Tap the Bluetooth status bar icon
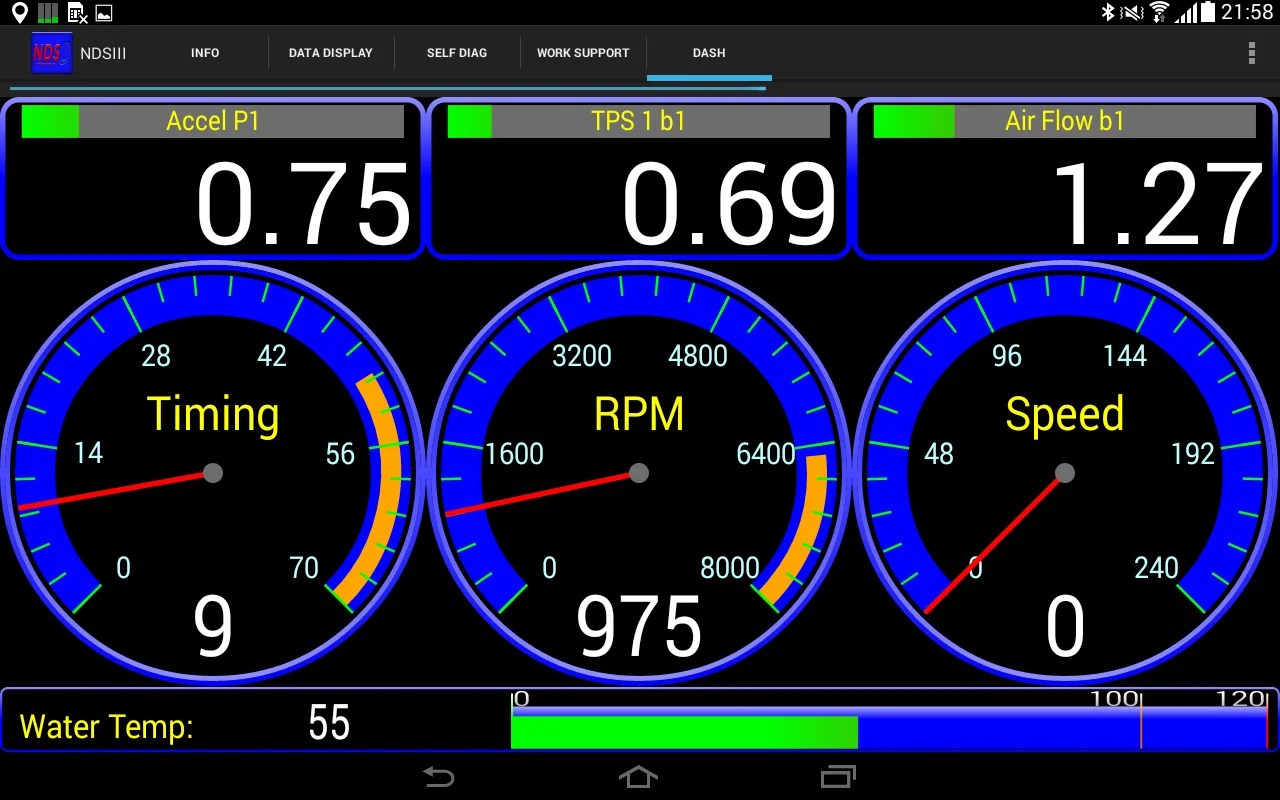The width and height of the screenshot is (1280, 800). pyautogui.click(x=1107, y=12)
